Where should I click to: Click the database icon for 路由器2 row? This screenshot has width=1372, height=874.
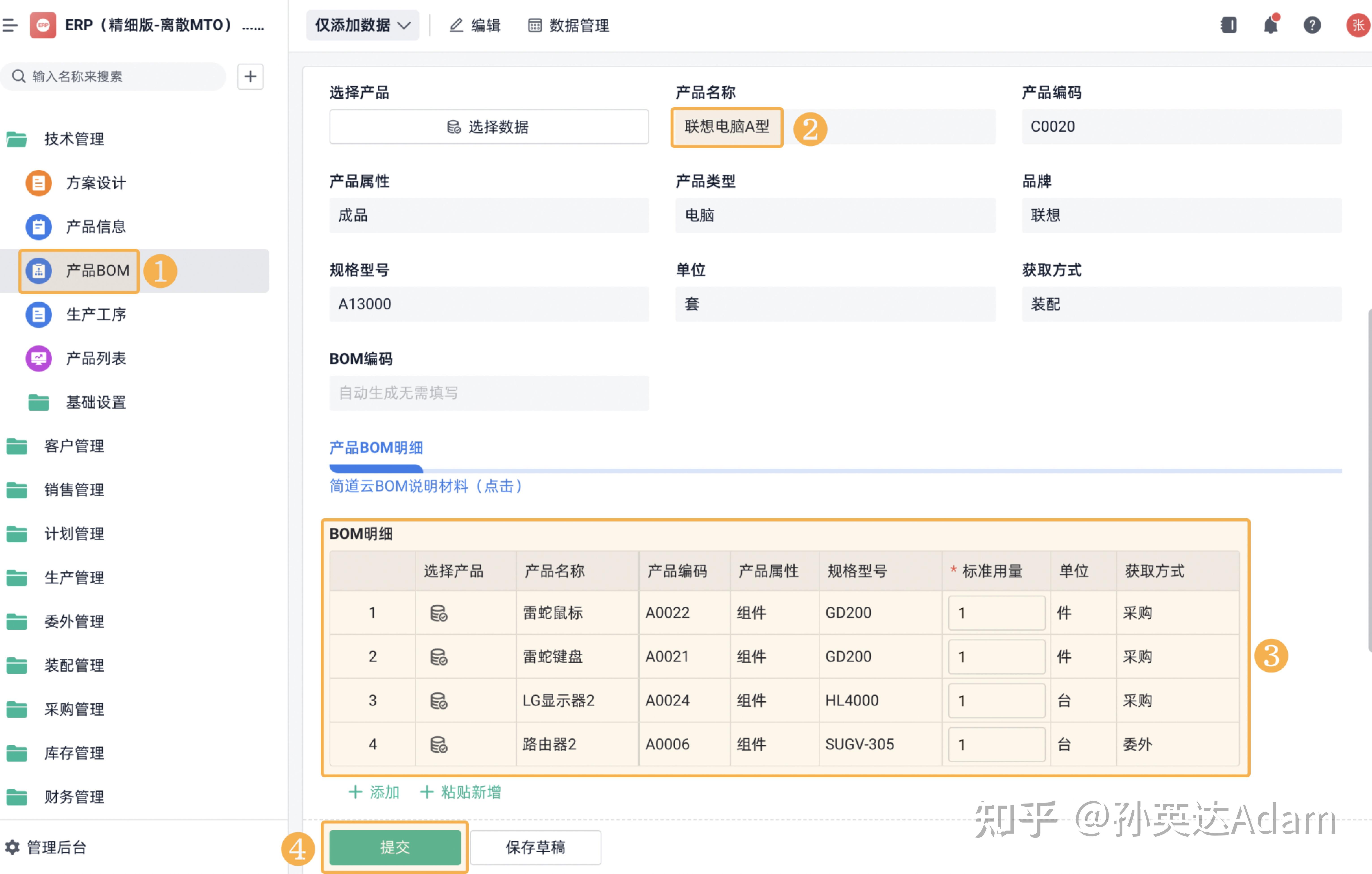click(438, 744)
